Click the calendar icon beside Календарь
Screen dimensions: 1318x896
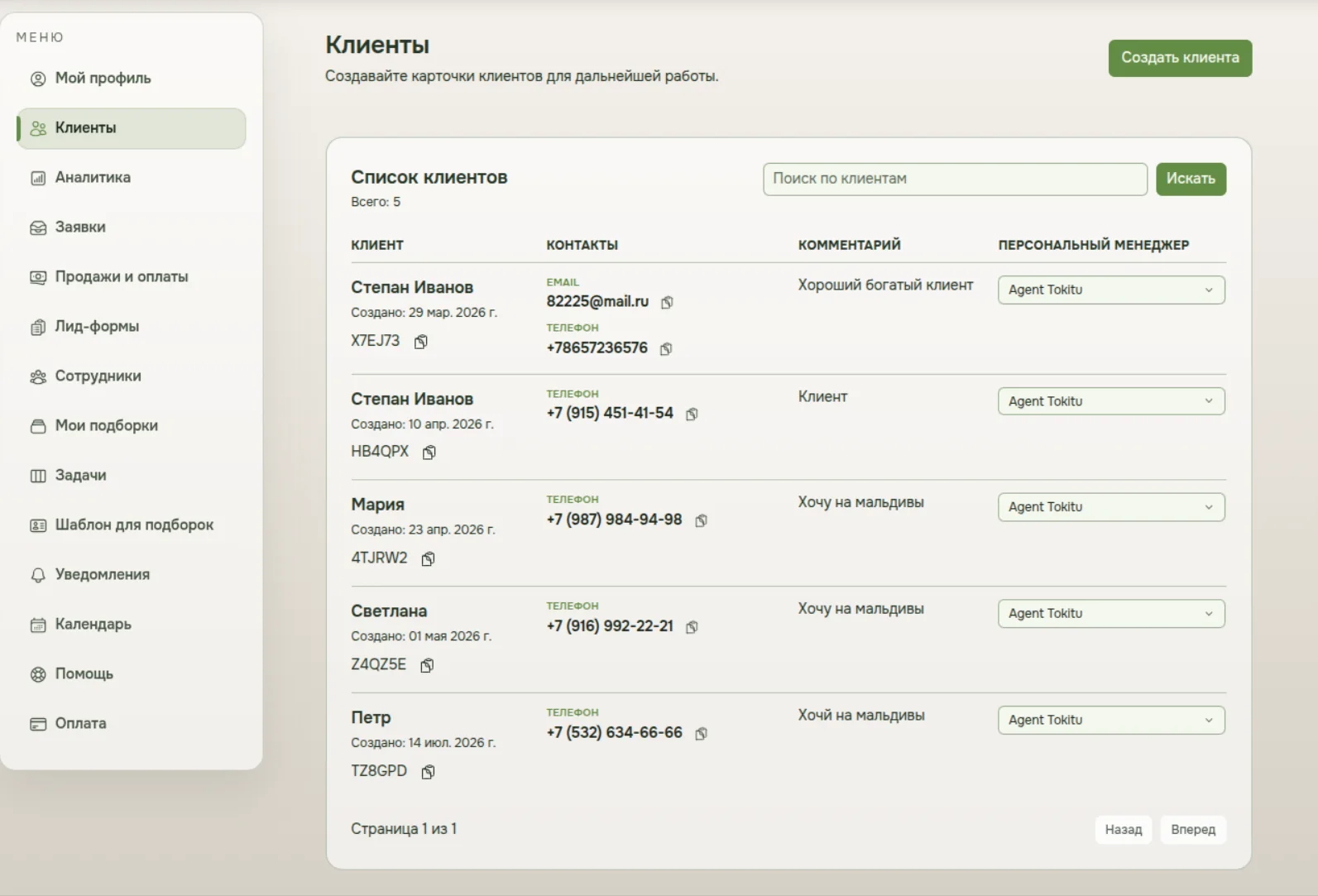click(38, 625)
